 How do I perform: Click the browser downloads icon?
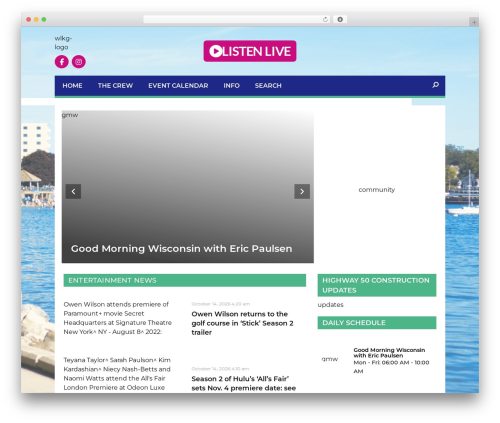click(340, 19)
